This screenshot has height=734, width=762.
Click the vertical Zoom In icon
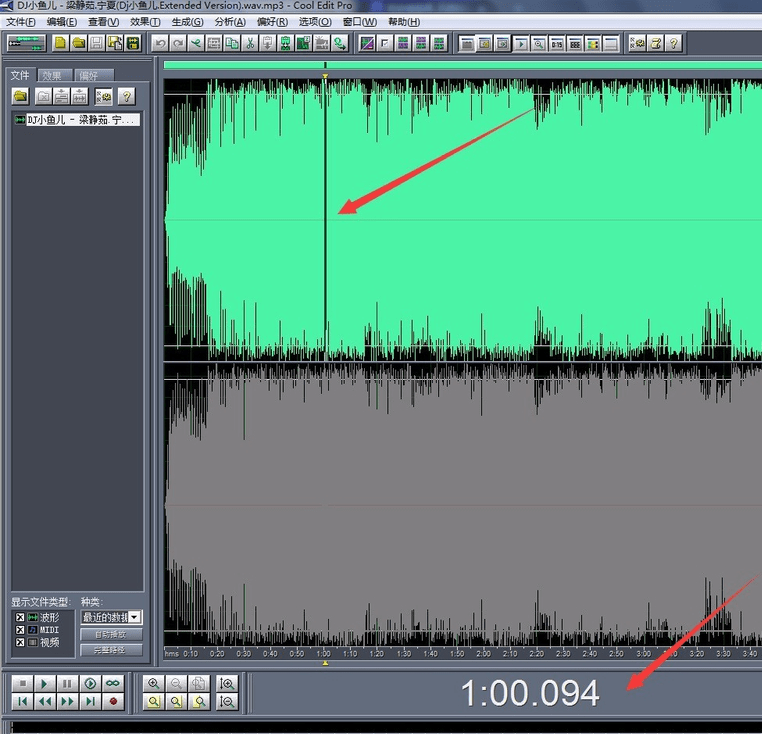227,684
